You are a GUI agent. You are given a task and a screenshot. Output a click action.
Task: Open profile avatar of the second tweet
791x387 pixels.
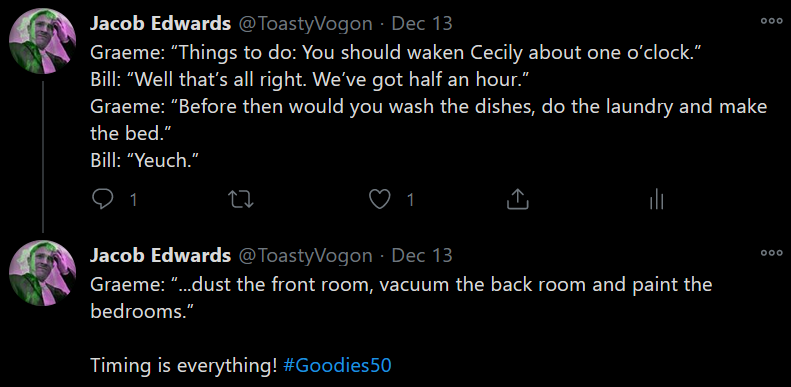coord(43,273)
